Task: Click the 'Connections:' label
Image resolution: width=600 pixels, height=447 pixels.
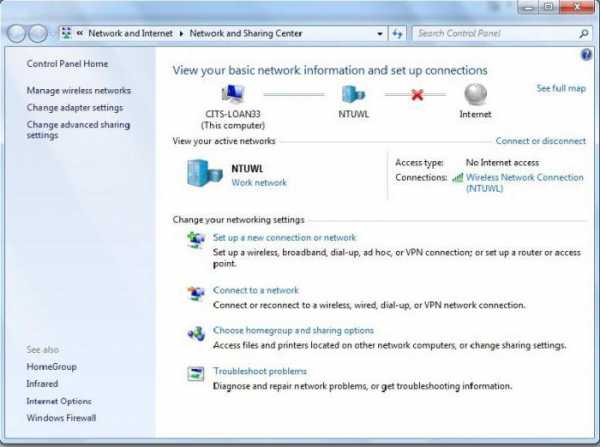Action: [x=421, y=178]
